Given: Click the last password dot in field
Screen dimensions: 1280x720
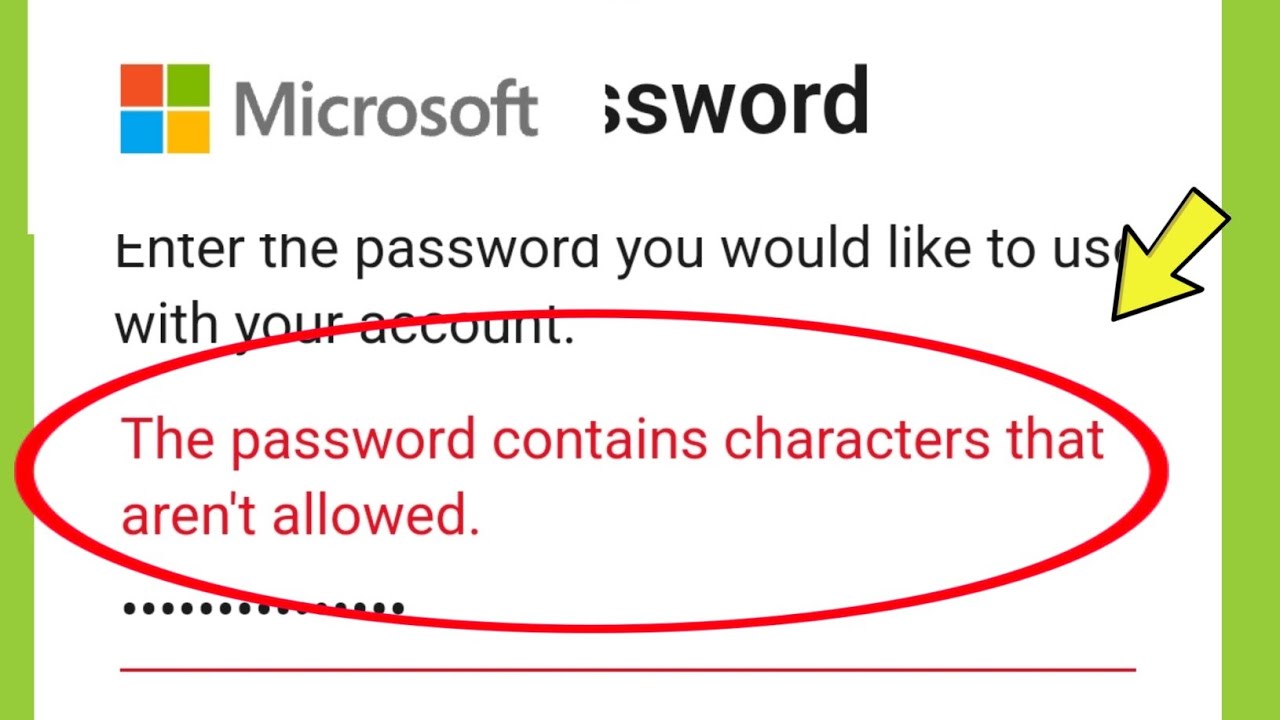Looking at the screenshot, I should 398,607.
